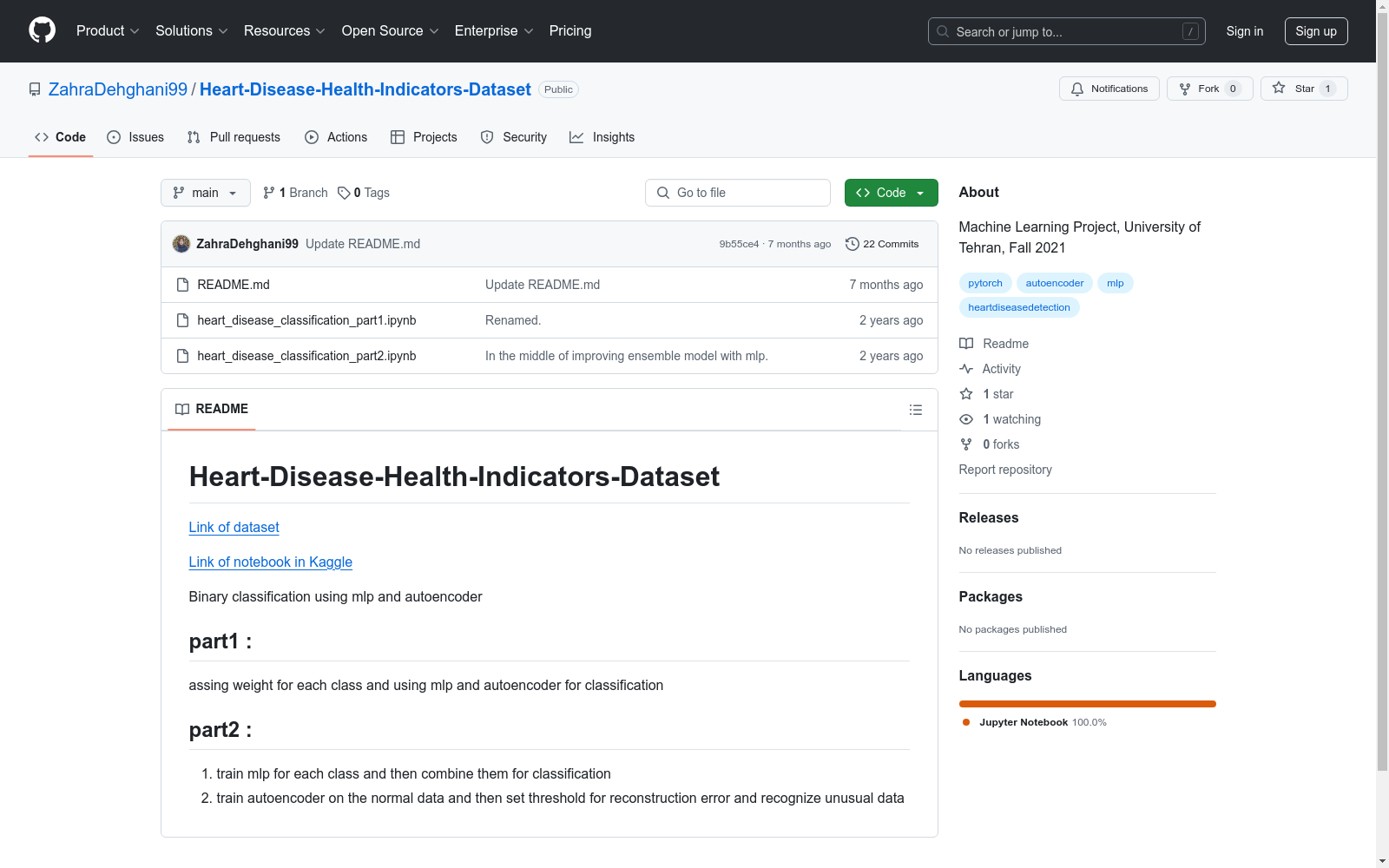Viewport: 1389px width, 868px height.
Task: Open the Pull requests tab
Action: [x=234, y=137]
